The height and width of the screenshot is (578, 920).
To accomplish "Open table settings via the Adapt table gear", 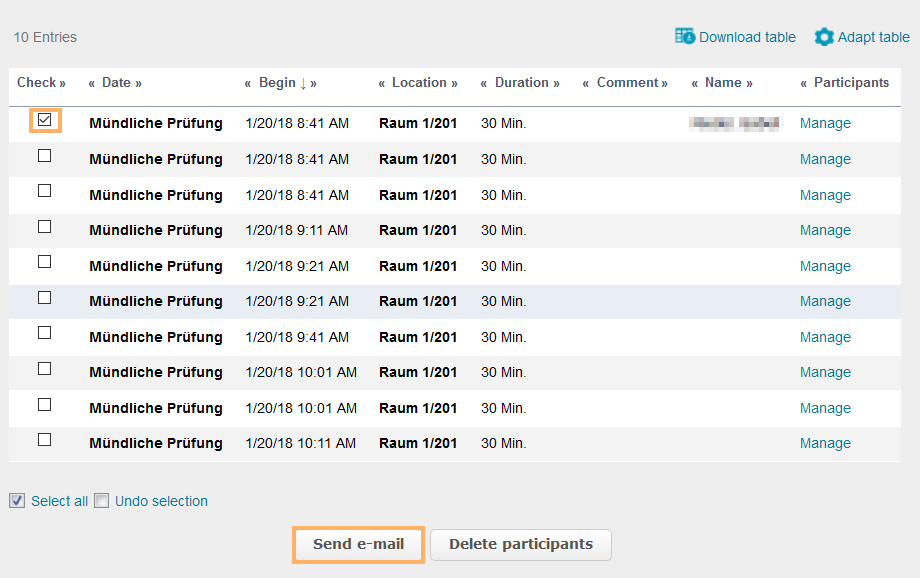I will pos(824,36).
